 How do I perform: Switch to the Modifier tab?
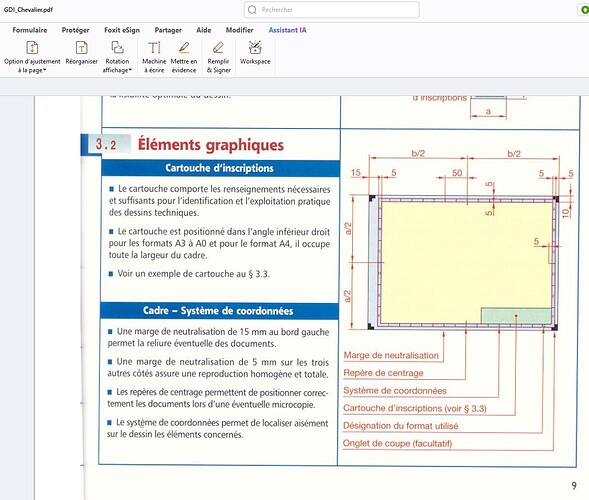[x=239, y=30]
